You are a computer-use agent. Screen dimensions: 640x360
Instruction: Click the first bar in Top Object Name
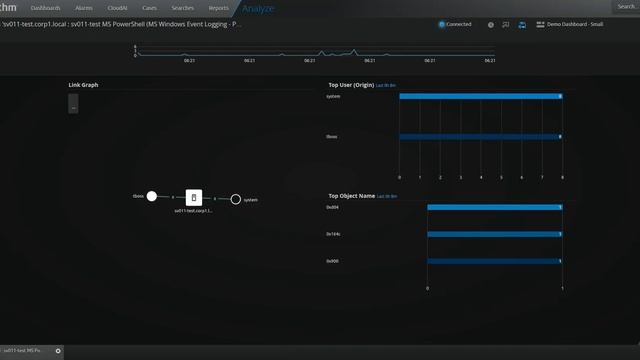pyautogui.click(x=495, y=207)
